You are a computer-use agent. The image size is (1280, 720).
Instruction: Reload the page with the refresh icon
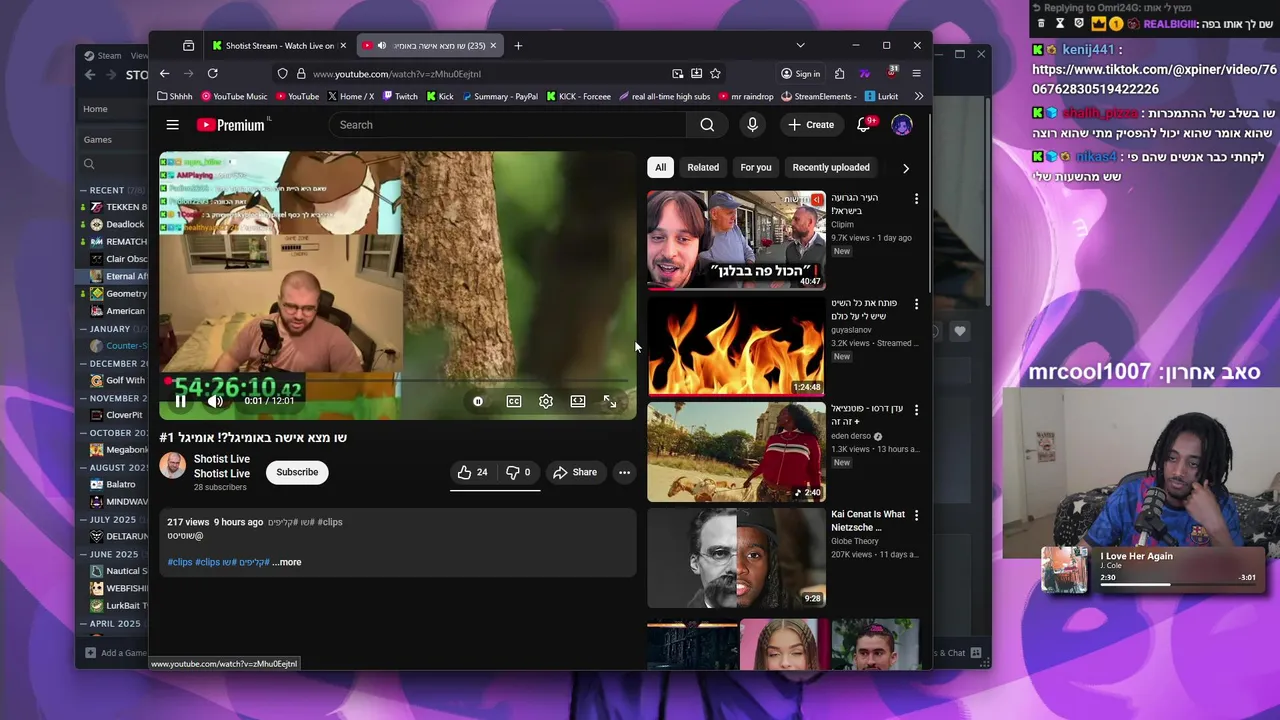pyautogui.click(x=212, y=73)
